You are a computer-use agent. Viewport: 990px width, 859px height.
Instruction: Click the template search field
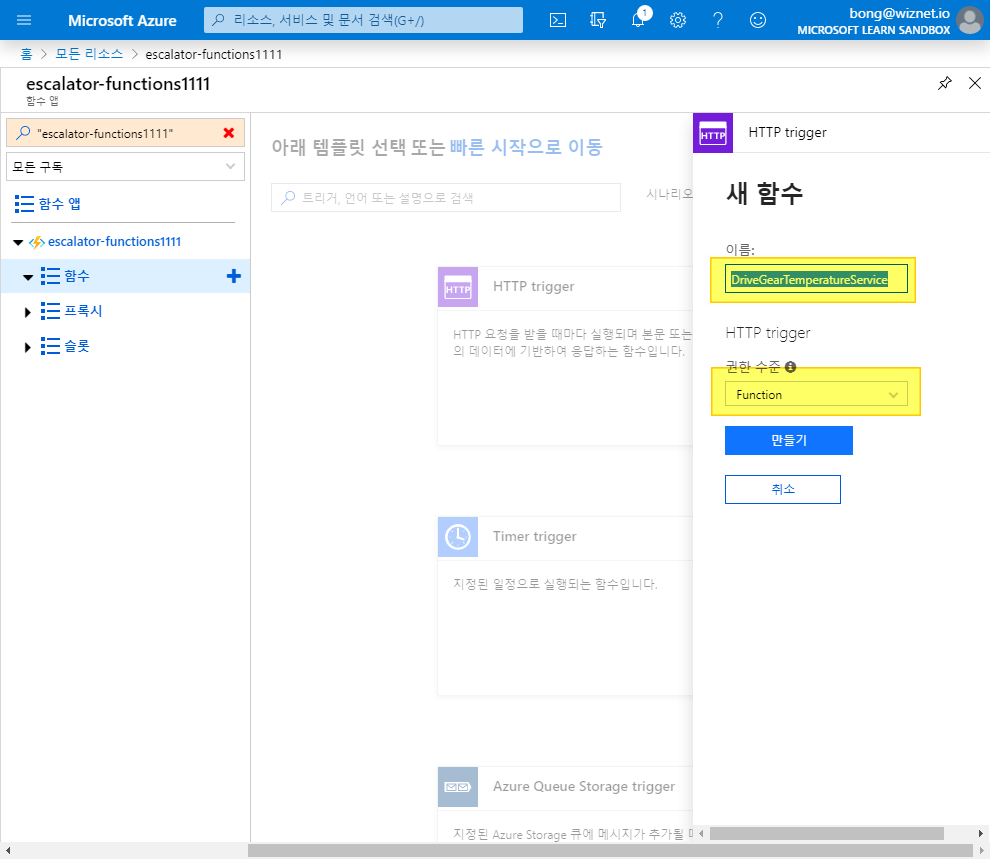click(x=446, y=198)
